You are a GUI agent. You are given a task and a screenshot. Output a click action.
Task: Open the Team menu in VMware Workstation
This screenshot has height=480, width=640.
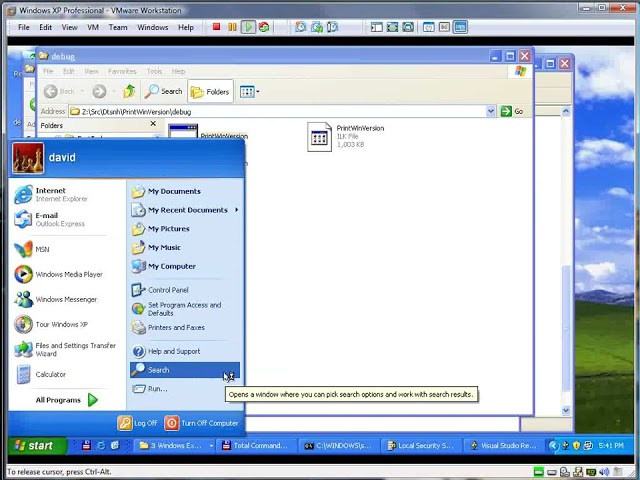tap(118, 27)
